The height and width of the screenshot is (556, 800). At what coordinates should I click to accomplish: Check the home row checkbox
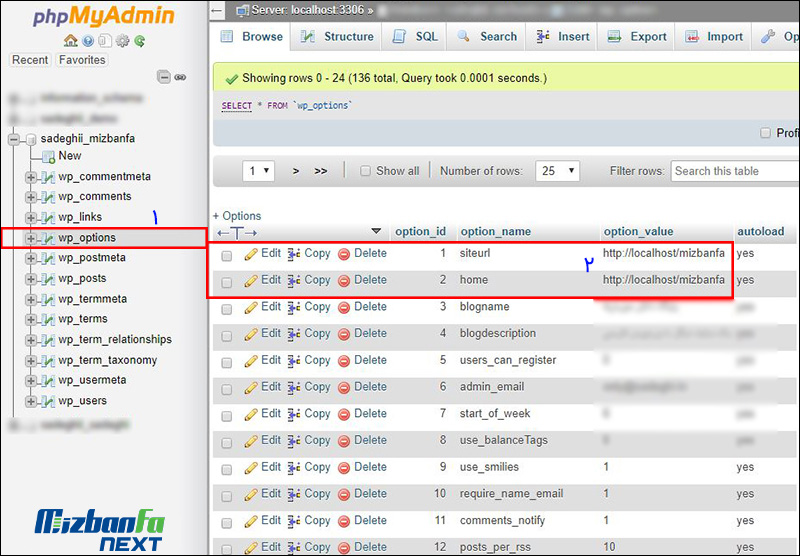pos(227,282)
